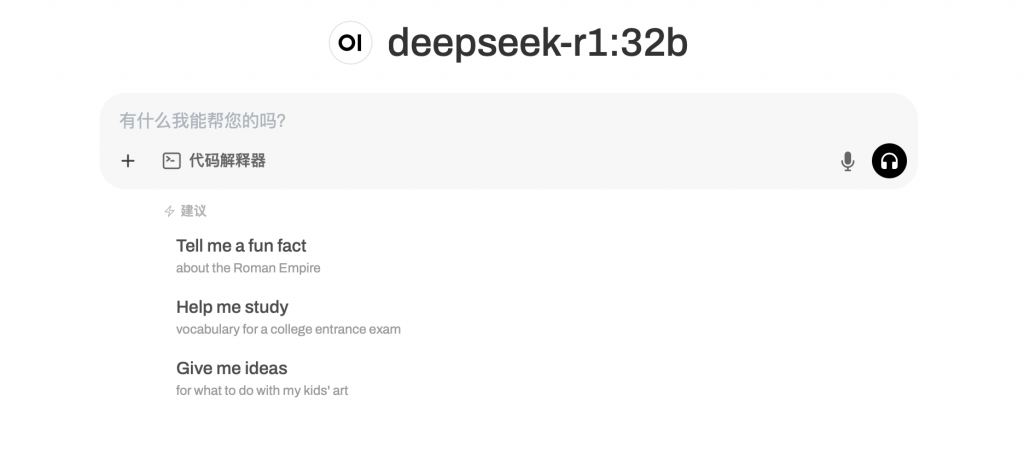Click blank input area right of the placeholder

pyautogui.click(x=588, y=121)
